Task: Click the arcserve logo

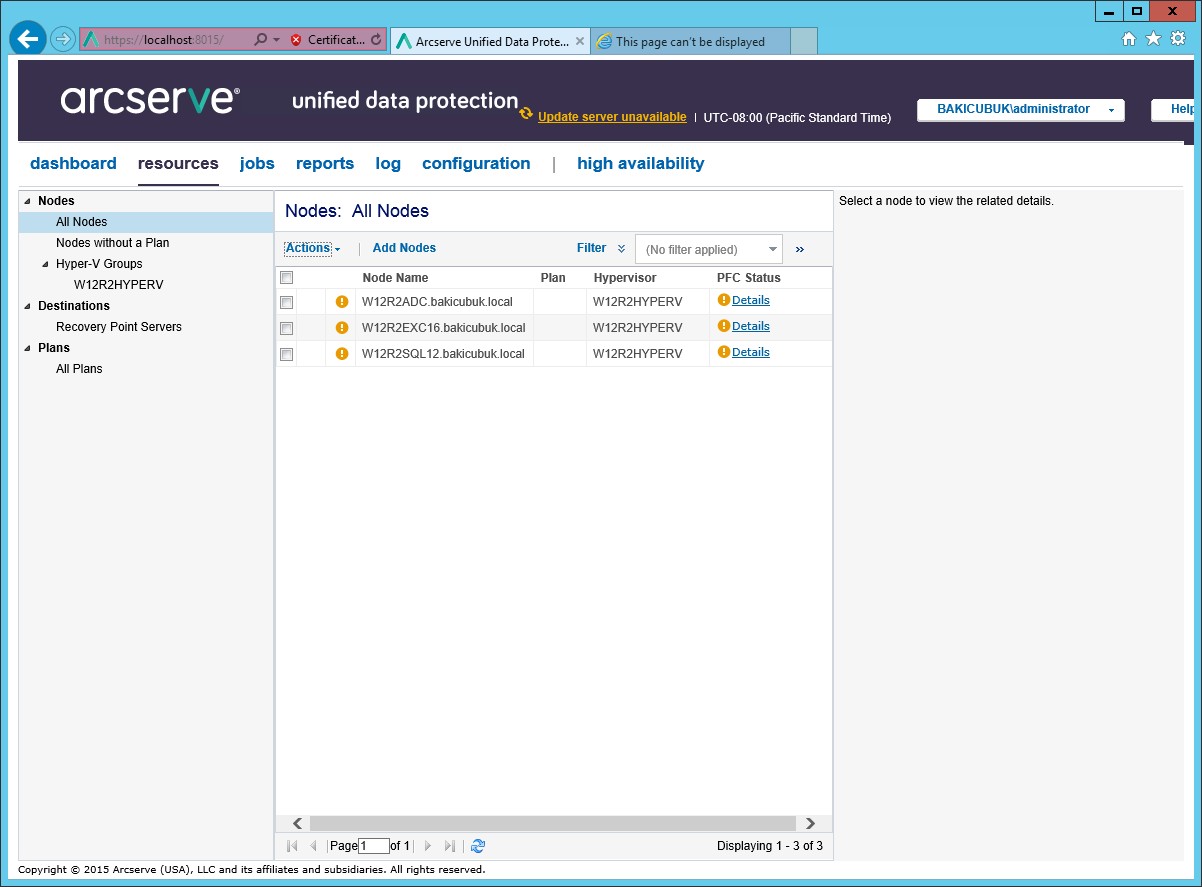Action: tap(150, 100)
